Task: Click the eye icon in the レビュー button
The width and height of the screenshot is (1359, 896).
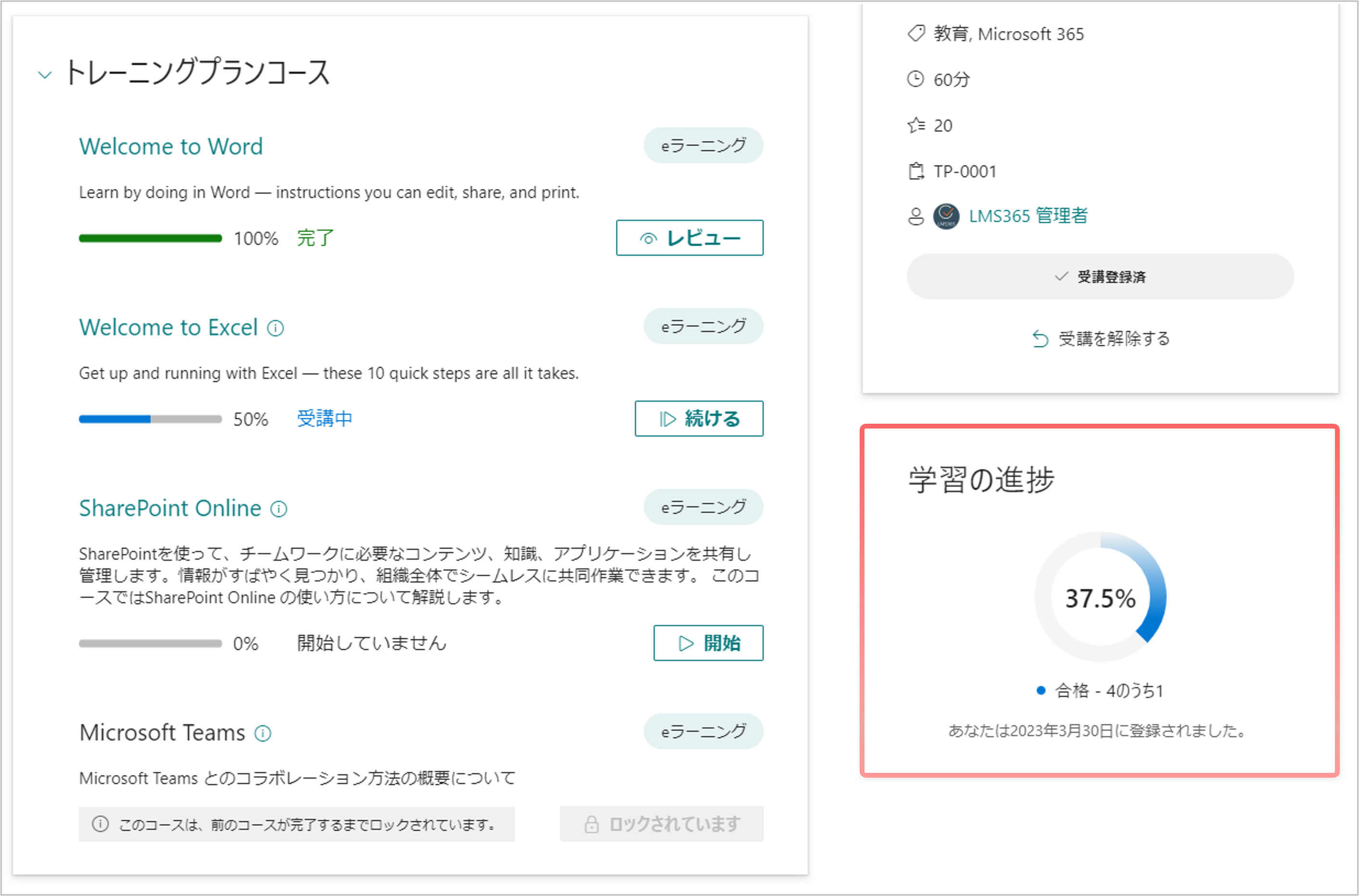Action: pos(648,239)
